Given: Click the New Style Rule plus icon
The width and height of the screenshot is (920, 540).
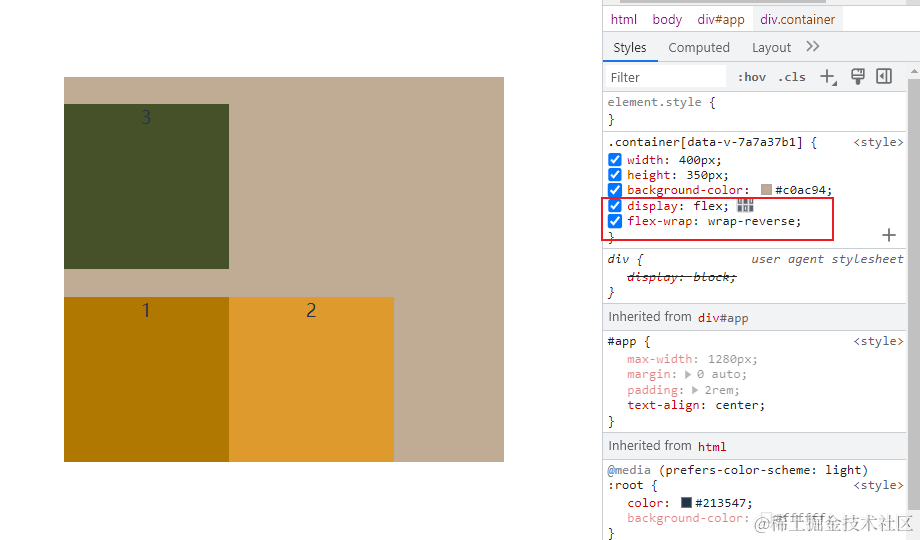Looking at the screenshot, I should (x=827, y=77).
